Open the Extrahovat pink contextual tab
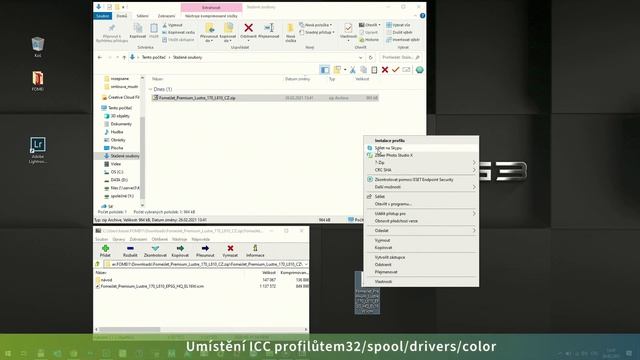Screen dimensions: 640x360 211,7
